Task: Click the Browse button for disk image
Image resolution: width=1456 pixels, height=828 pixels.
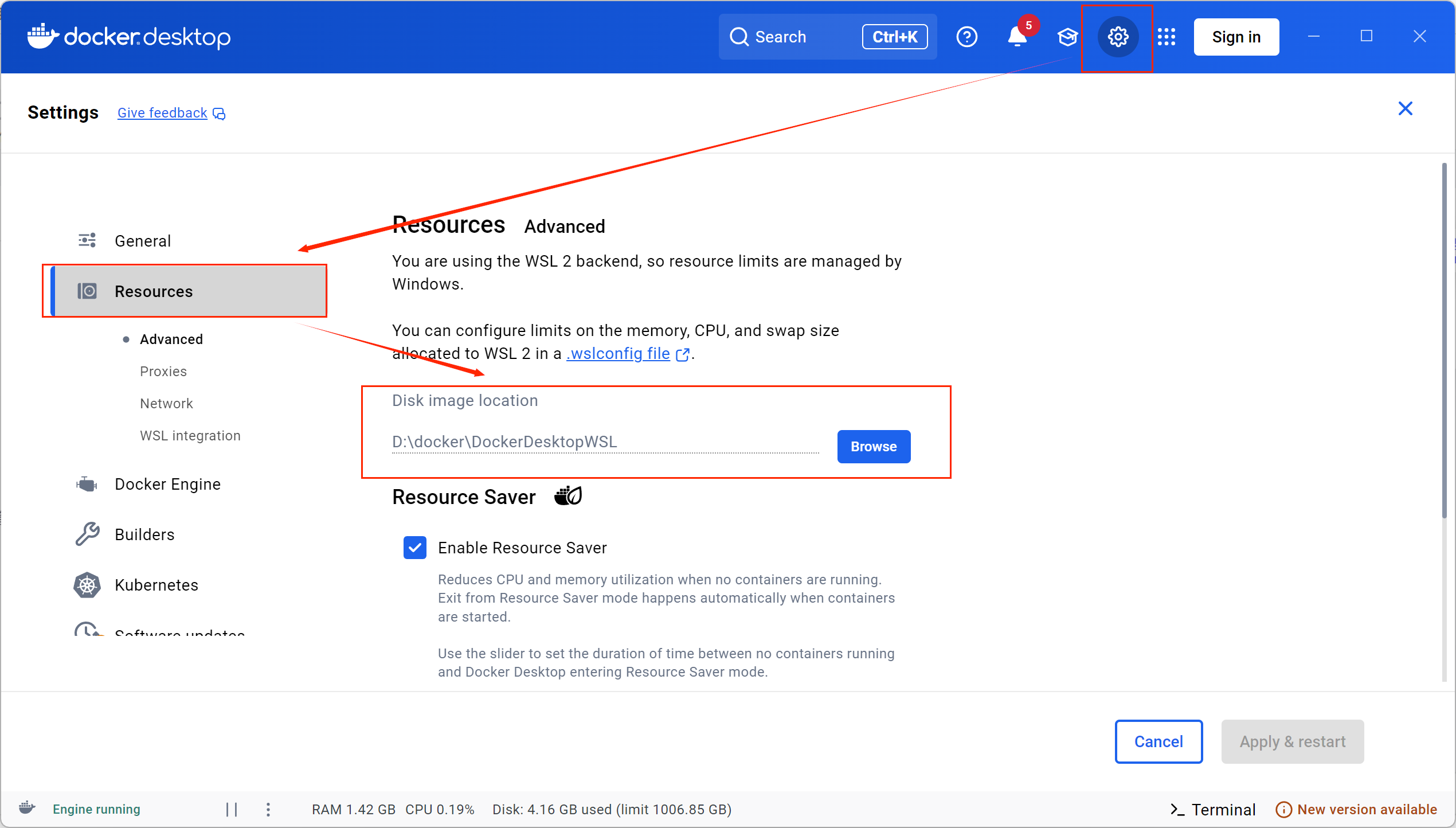Action: pos(873,447)
